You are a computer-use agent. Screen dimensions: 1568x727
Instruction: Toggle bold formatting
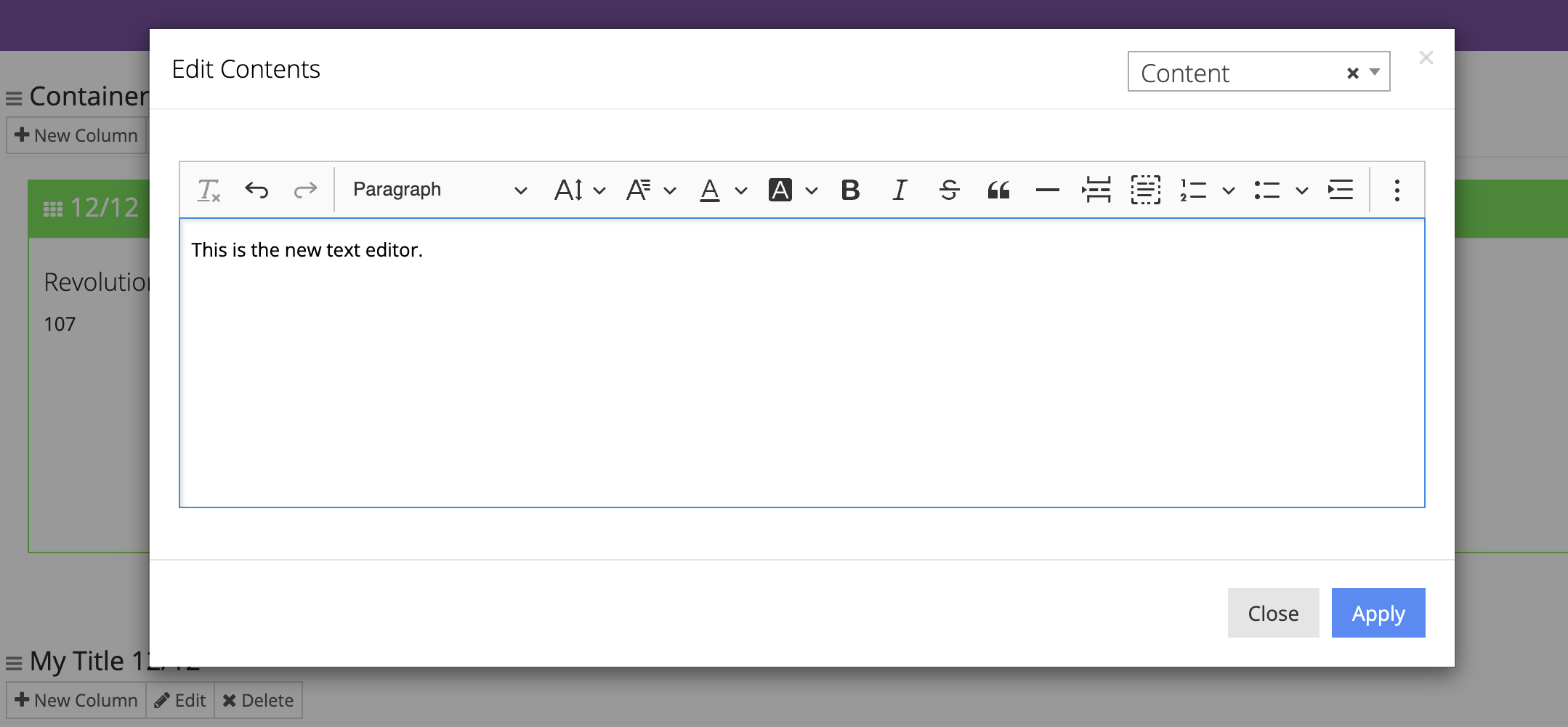coord(850,190)
